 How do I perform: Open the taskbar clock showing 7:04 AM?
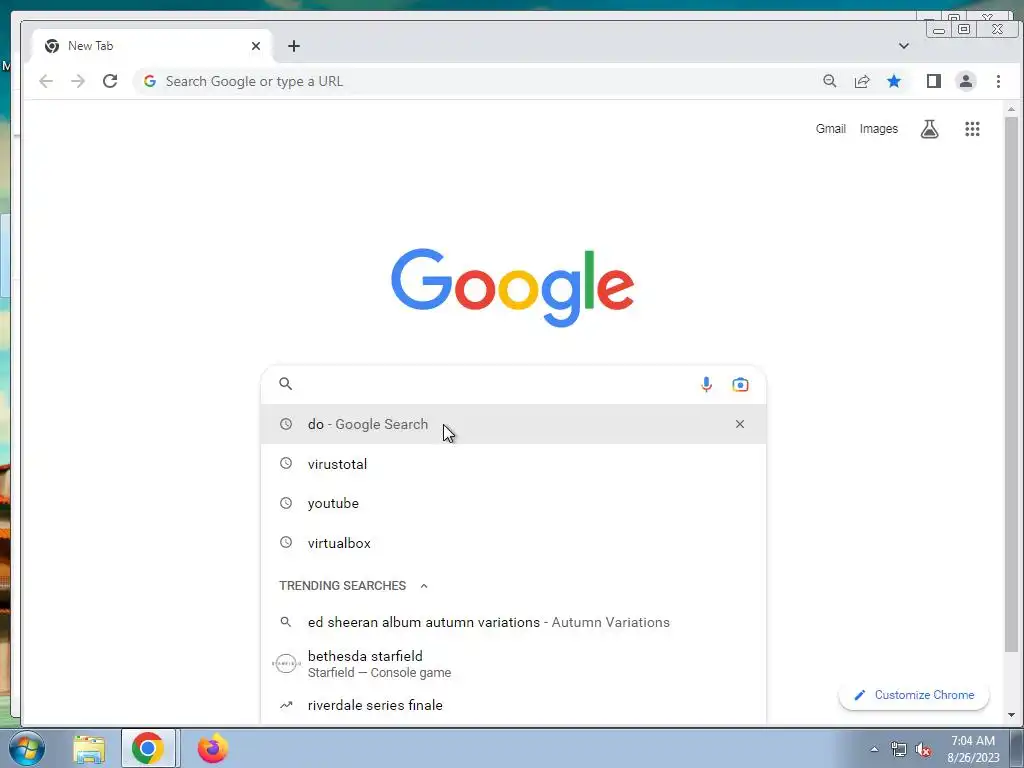(973, 749)
